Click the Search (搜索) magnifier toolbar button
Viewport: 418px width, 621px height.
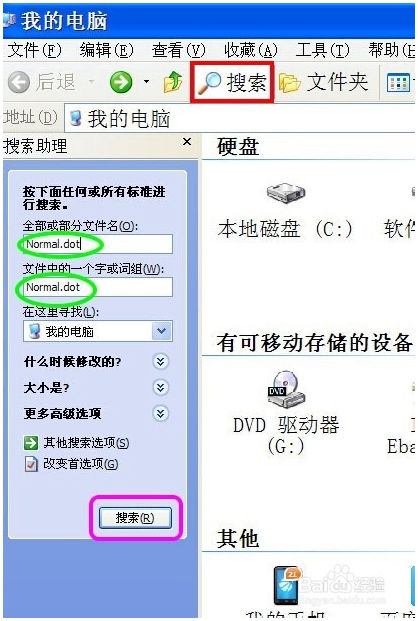tap(232, 82)
